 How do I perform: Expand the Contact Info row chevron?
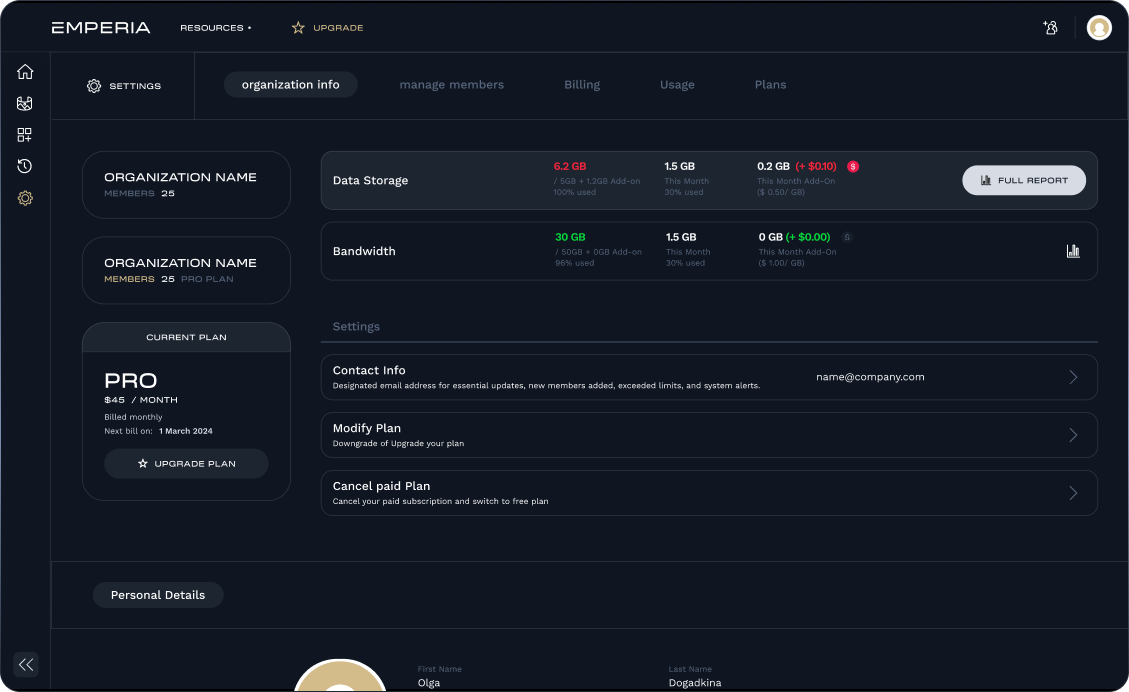pyautogui.click(x=1073, y=377)
